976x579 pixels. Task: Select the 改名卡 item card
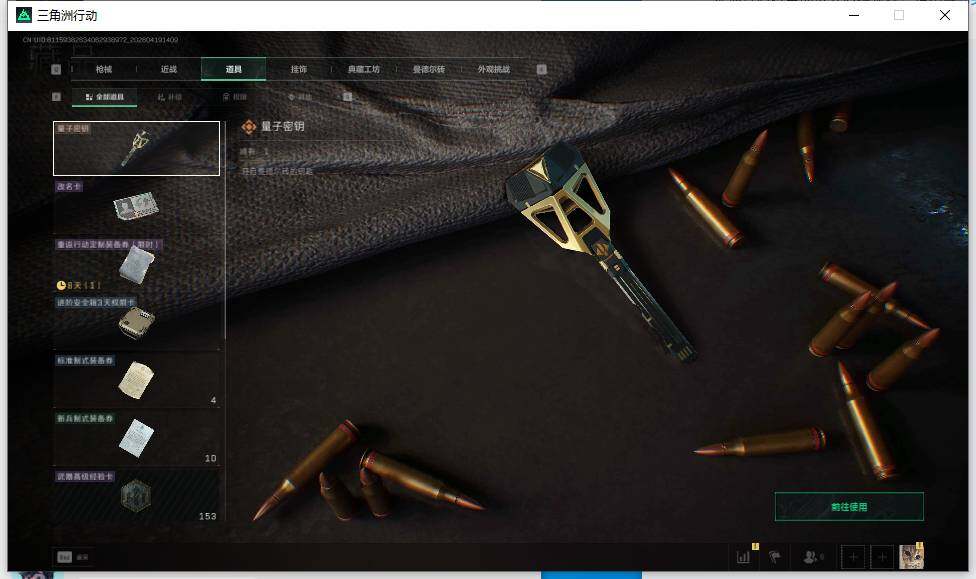(x=136, y=206)
